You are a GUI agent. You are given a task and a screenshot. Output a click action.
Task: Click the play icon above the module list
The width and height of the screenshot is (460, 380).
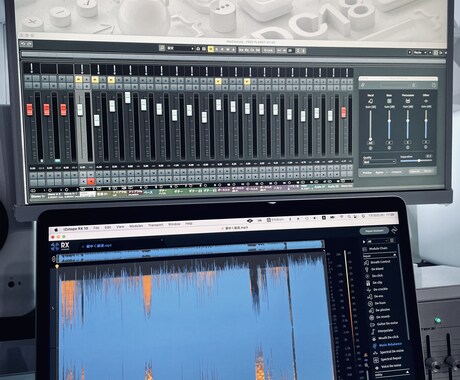[364, 241]
